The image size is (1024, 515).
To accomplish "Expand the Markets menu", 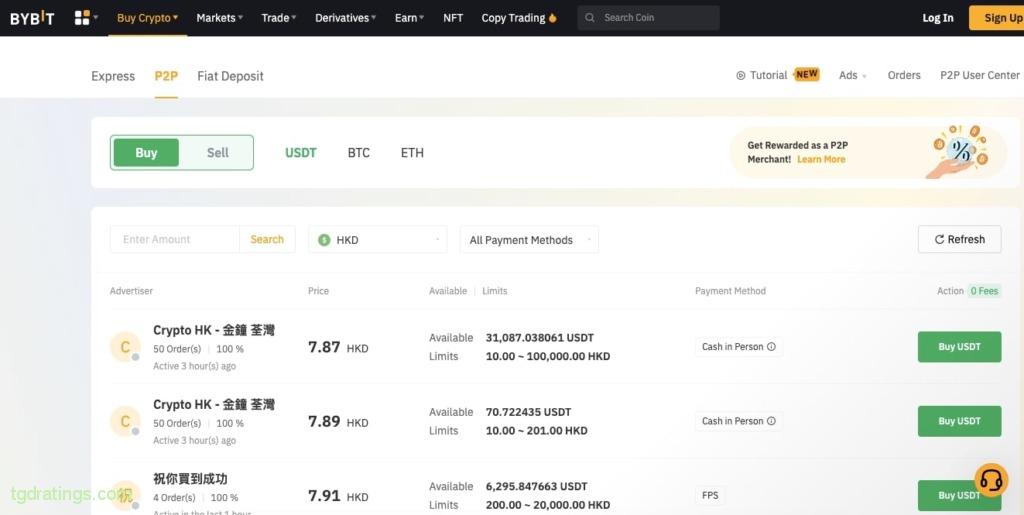I will (x=219, y=18).
